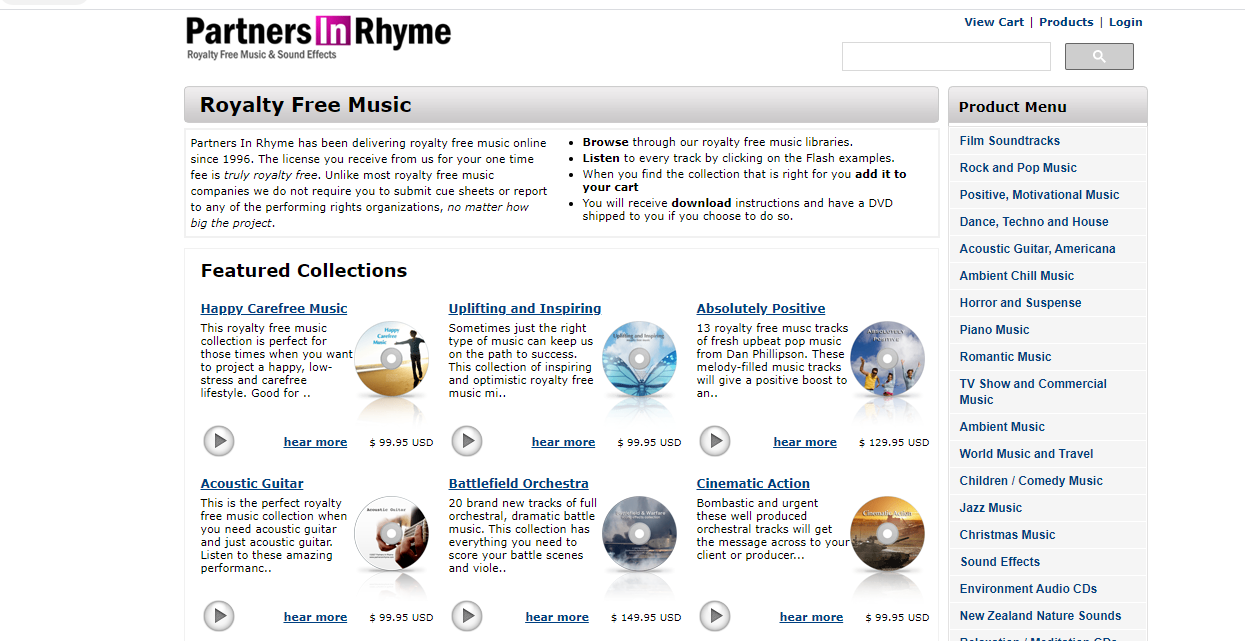This screenshot has width=1245, height=641.
Task: Click the Royalty Free Music heading
Action: click(306, 105)
